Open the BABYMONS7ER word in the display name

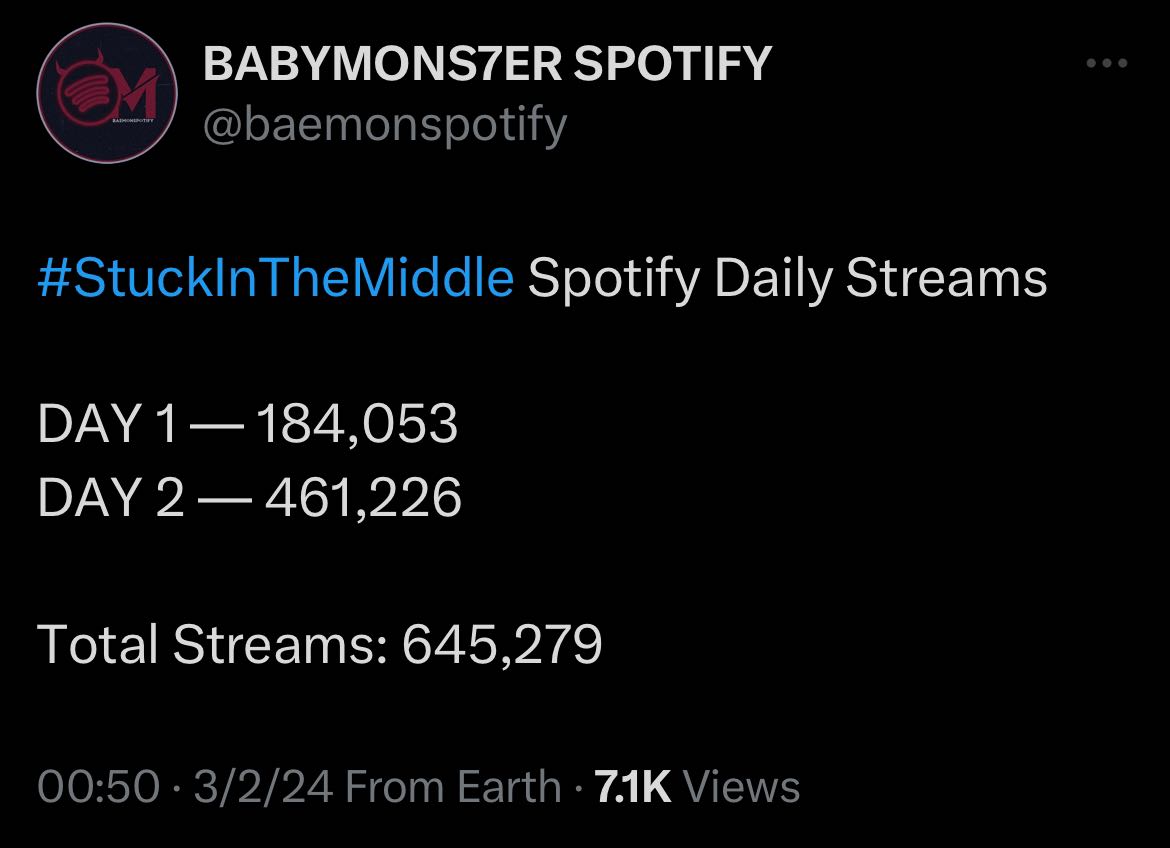coord(382,63)
